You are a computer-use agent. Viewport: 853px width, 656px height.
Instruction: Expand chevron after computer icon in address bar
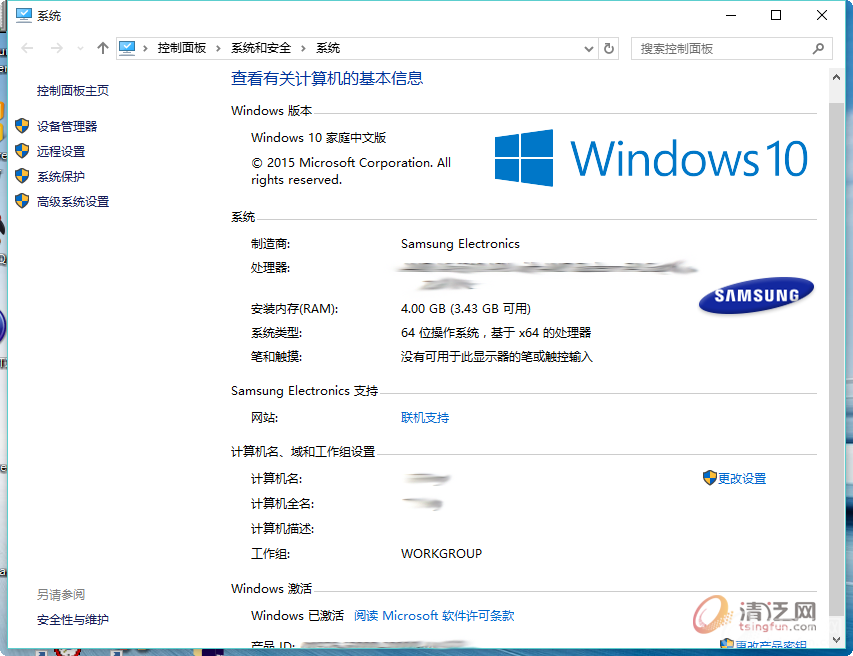point(145,48)
